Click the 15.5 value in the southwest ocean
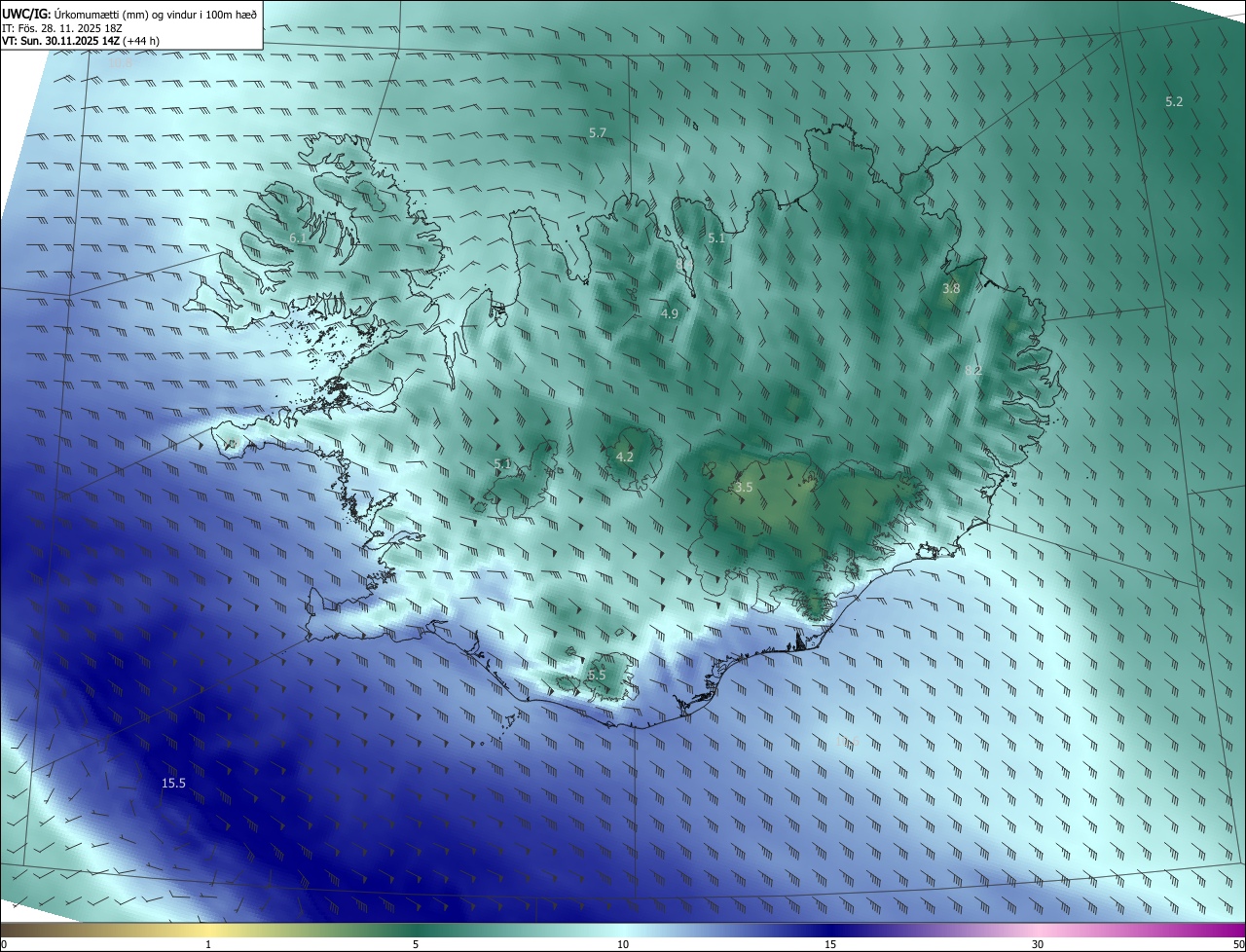 coord(173,783)
